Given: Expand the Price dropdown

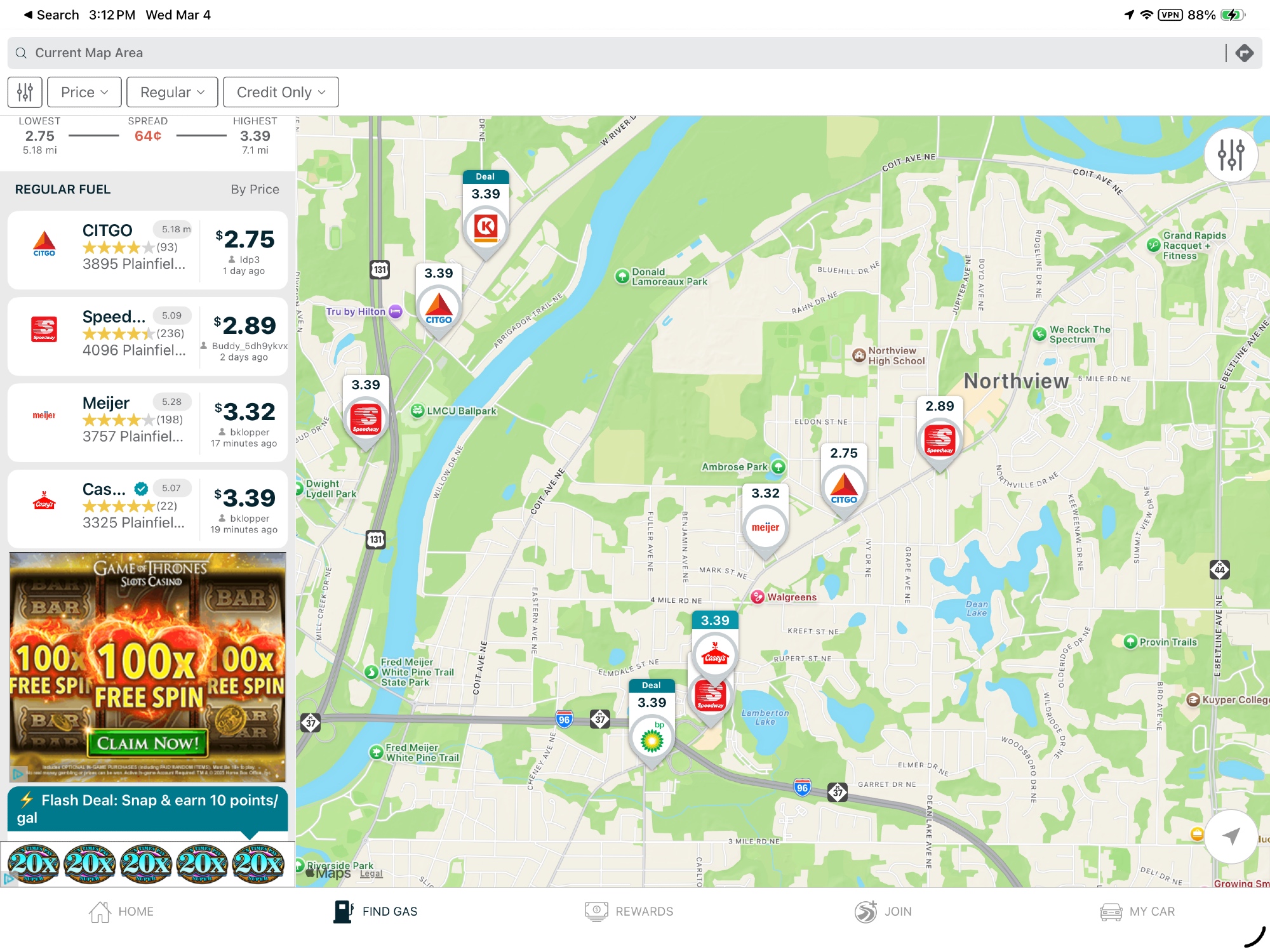Looking at the screenshot, I should 84,92.
